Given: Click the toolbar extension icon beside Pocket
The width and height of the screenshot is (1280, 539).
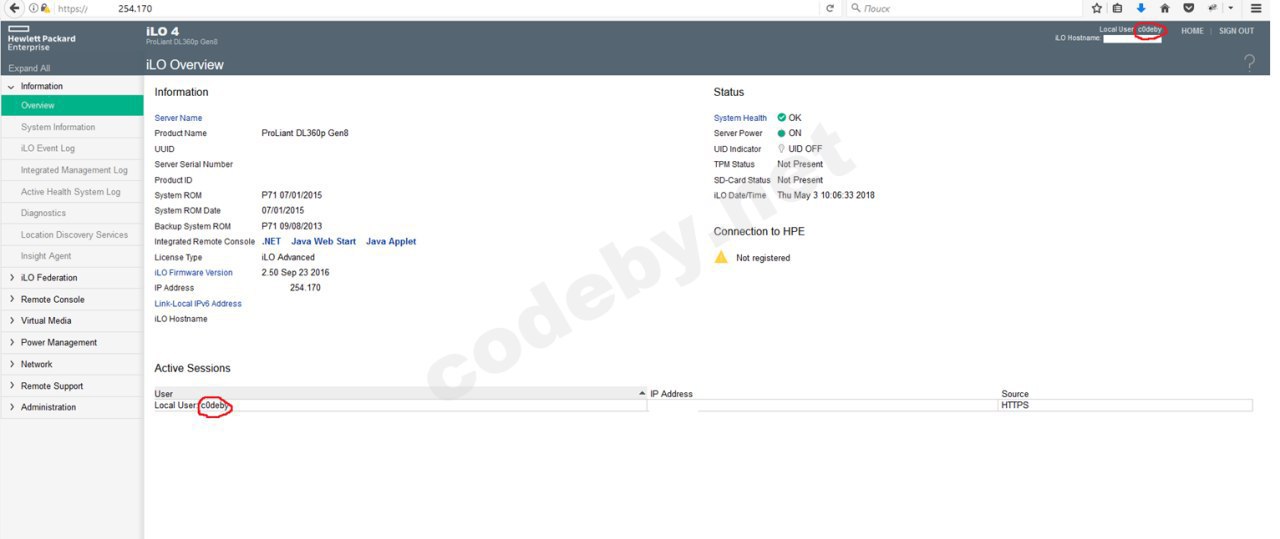Looking at the screenshot, I should point(1212,8).
